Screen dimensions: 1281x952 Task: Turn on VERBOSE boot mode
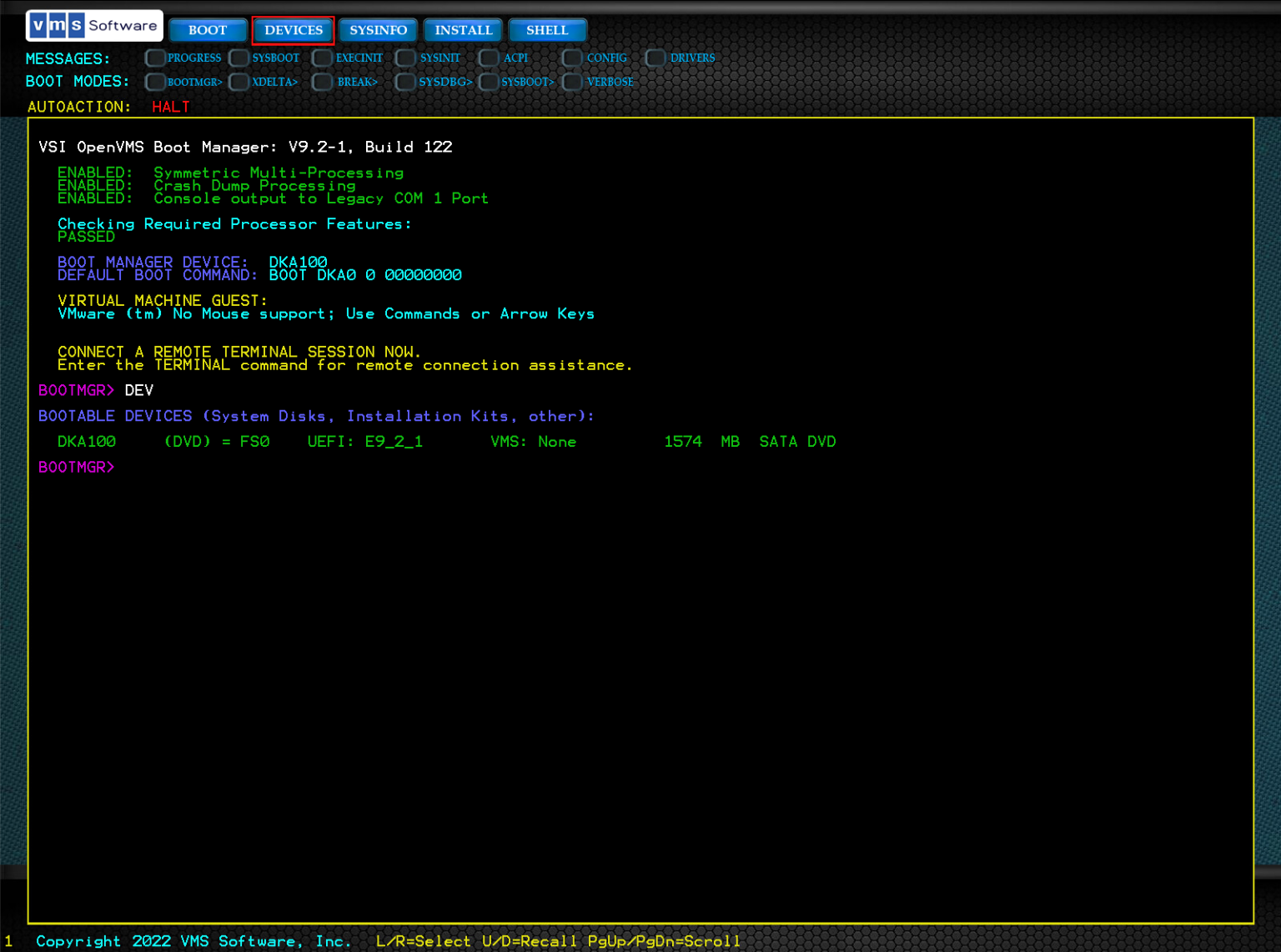pos(572,82)
